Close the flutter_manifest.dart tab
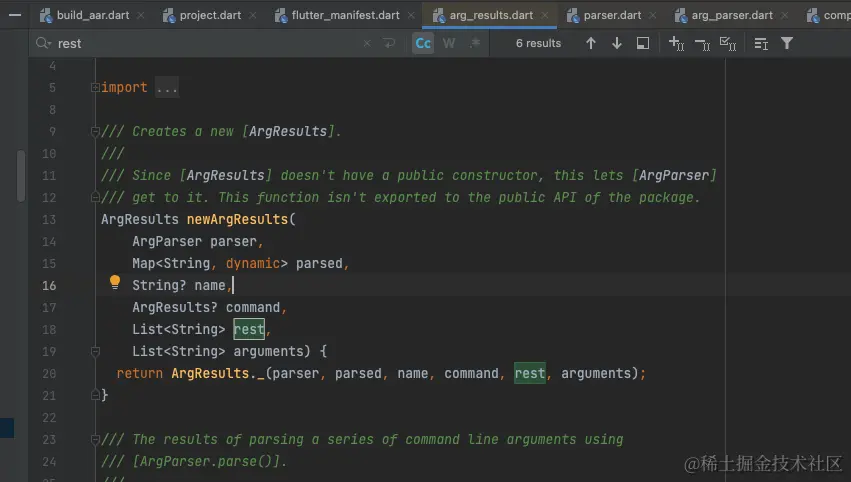851x482 pixels. tap(411, 15)
